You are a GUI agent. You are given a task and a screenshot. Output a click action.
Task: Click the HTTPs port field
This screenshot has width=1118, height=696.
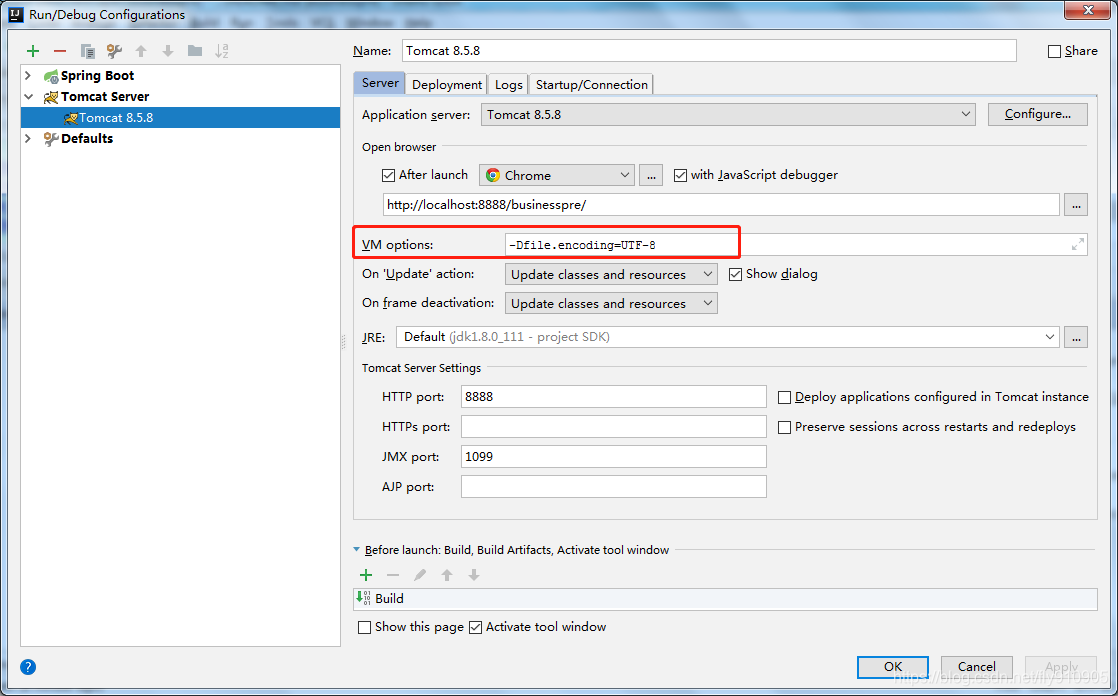(613, 426)
